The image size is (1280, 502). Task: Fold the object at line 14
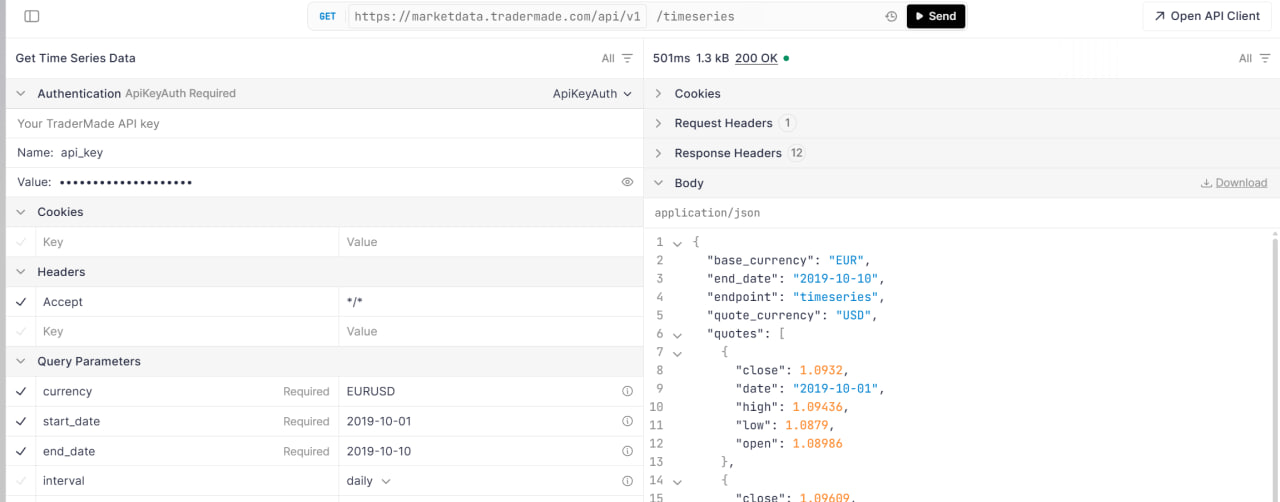[x=677, y=481]
